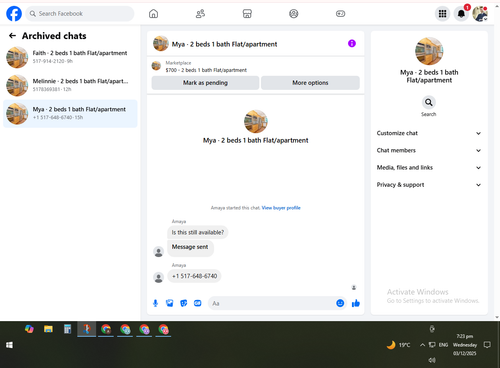Open the Menu grid icon
This screenshot has width=500, height=368.
click(x=442, y=14)
